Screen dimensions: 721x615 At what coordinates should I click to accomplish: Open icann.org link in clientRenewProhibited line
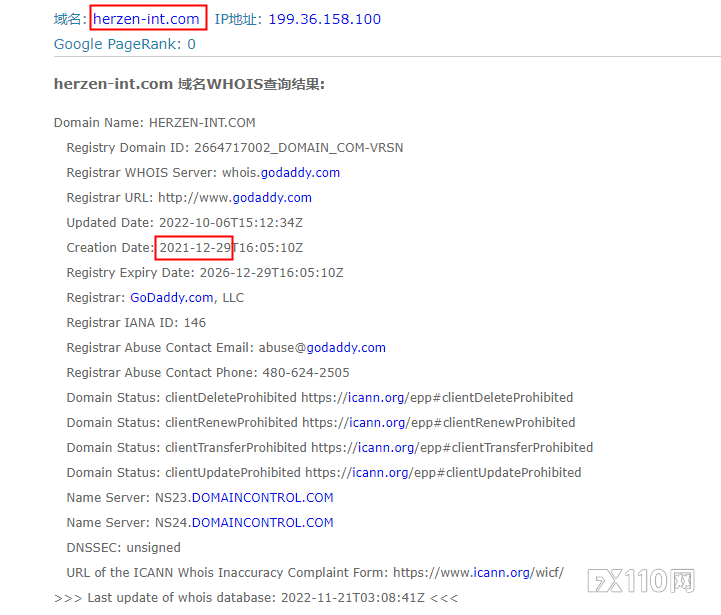(x=377, y=422)
